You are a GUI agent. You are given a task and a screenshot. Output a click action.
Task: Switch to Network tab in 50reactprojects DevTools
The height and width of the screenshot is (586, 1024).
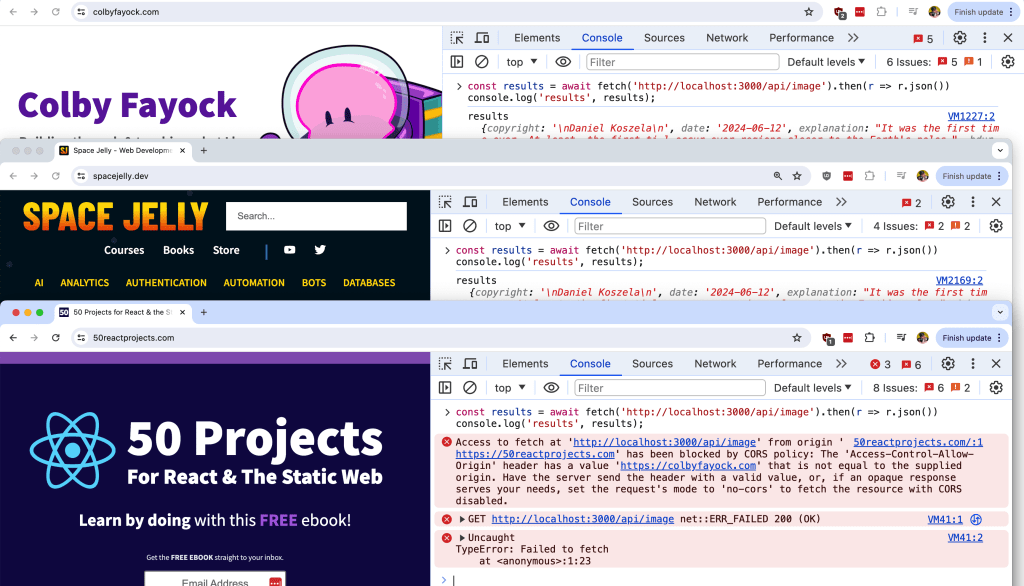point(715,364)
